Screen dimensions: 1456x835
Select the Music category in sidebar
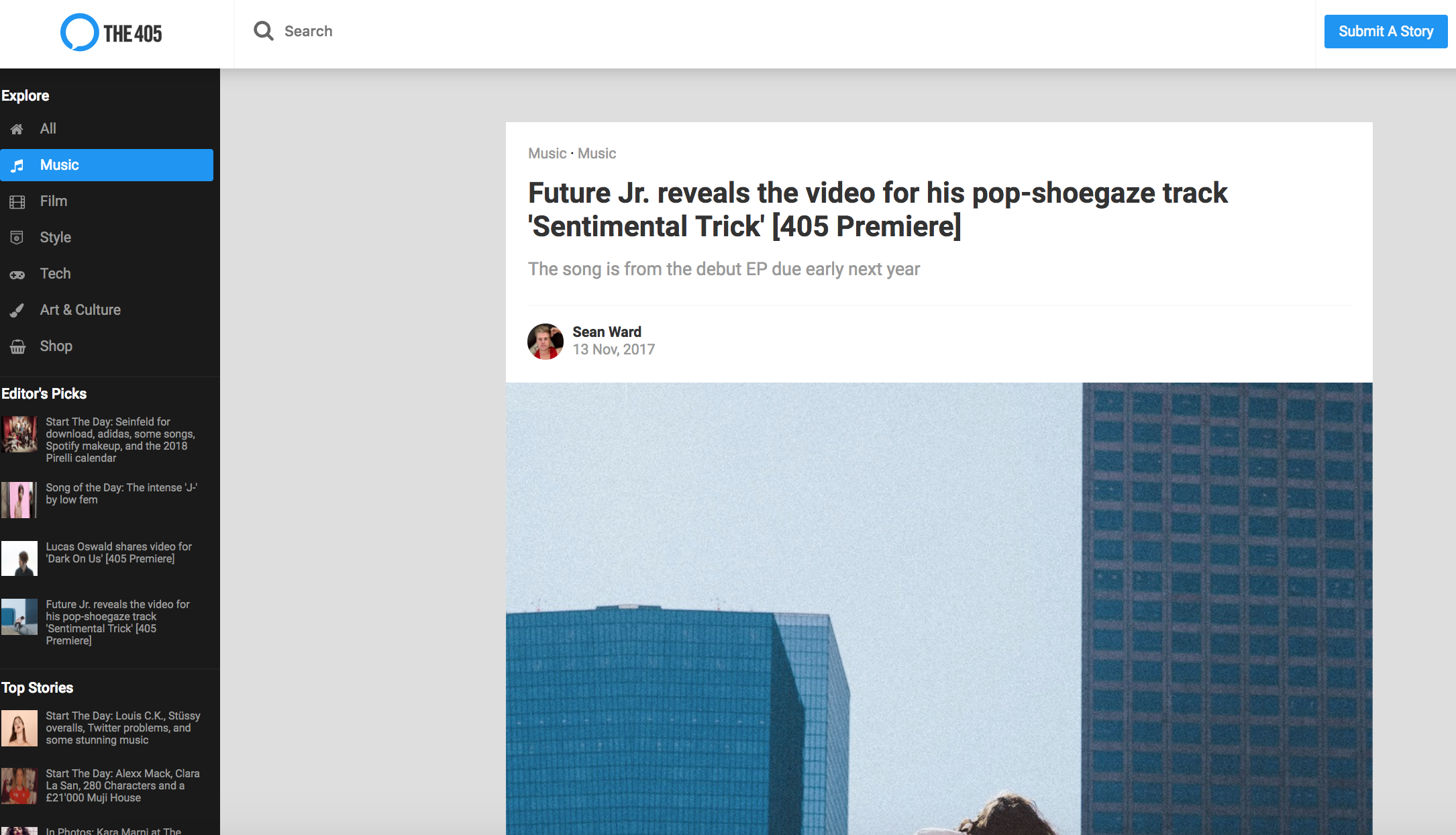point(107,165)
